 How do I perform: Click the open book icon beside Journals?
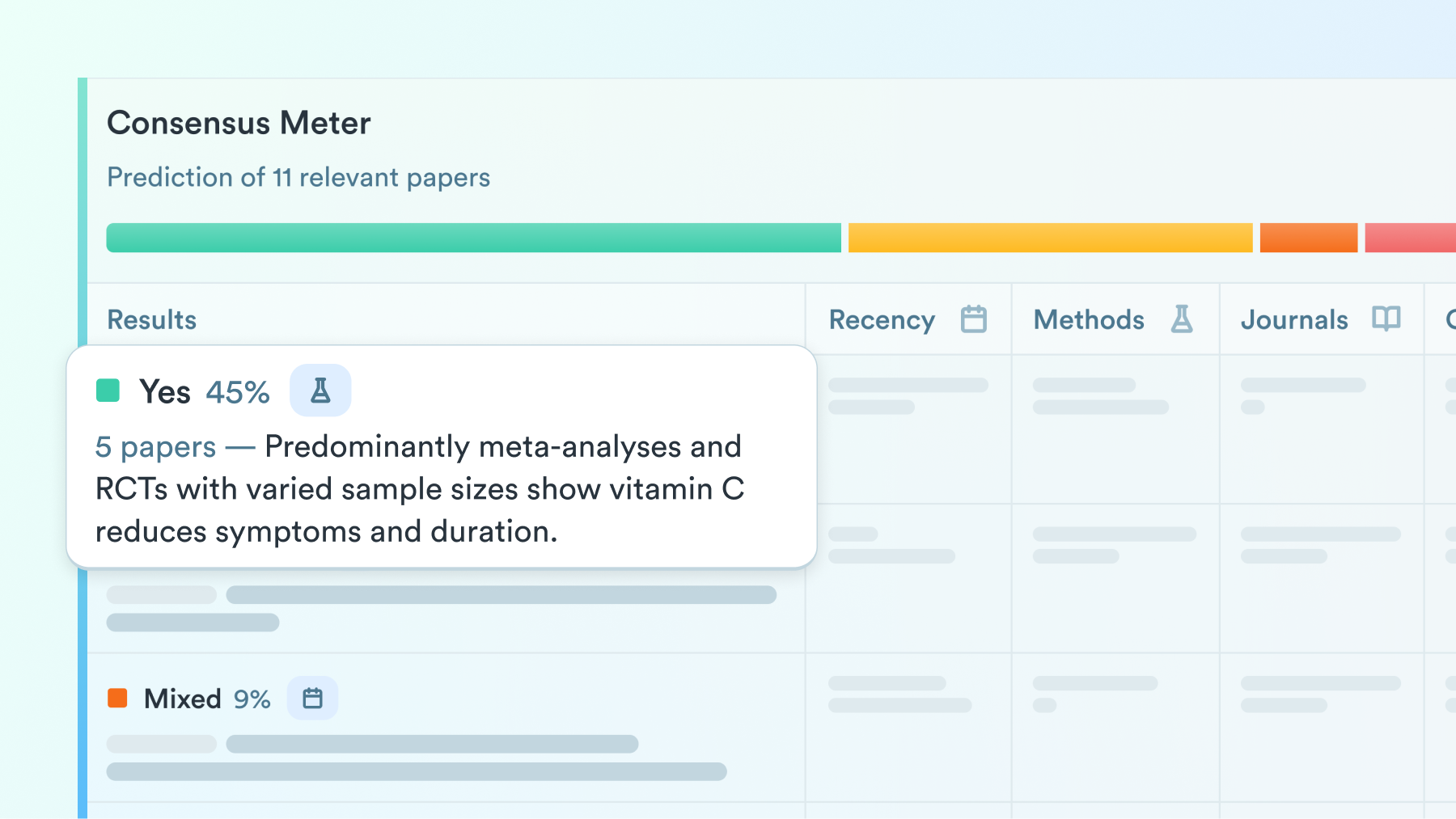1386,319
